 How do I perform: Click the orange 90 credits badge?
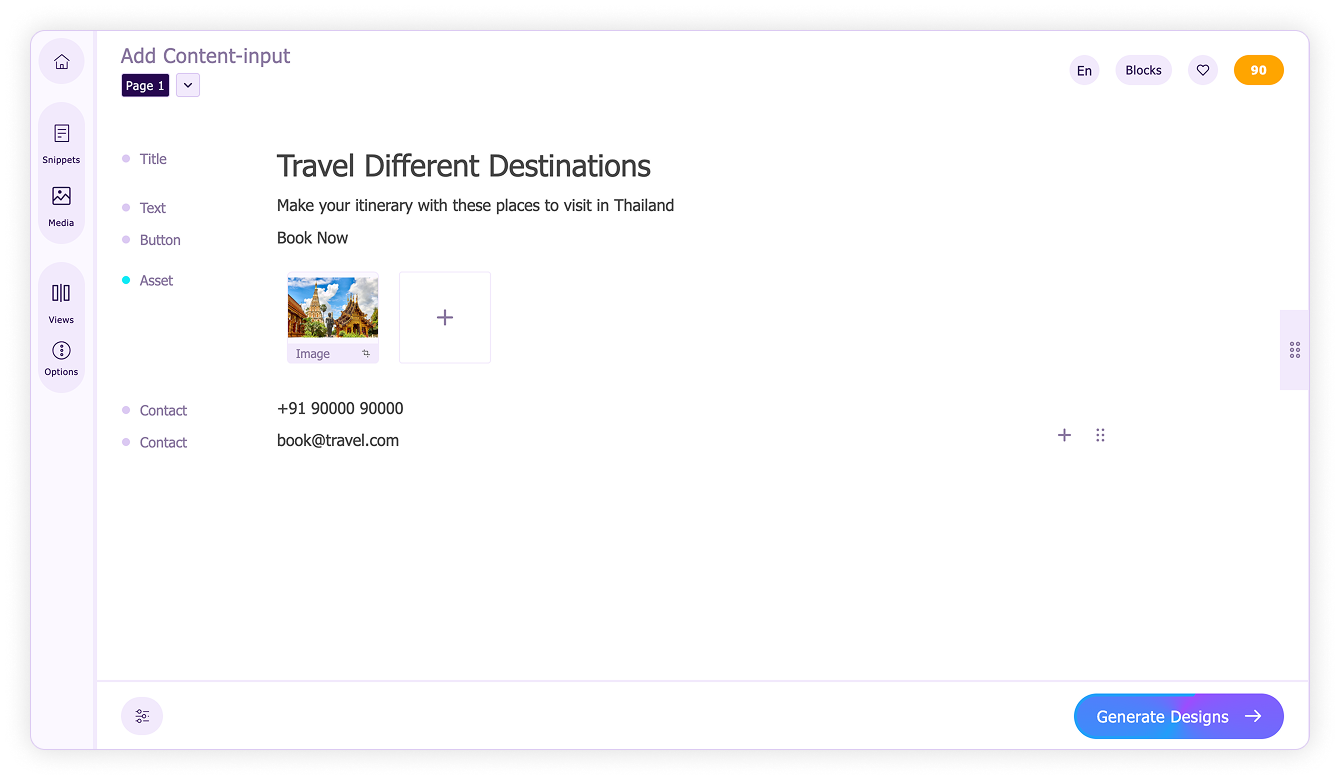tap(1258, 70)
